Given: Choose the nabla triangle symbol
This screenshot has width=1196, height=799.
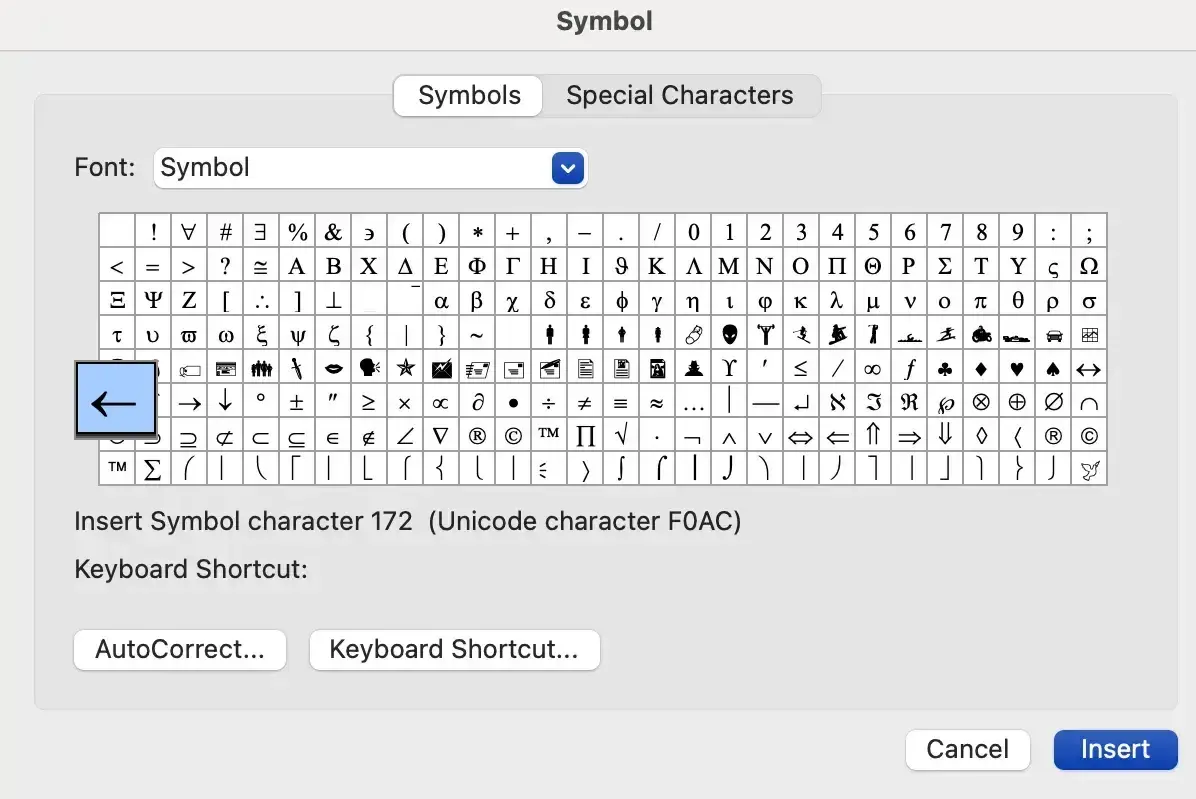Looking at the screenshot, I should pos(441,435).
